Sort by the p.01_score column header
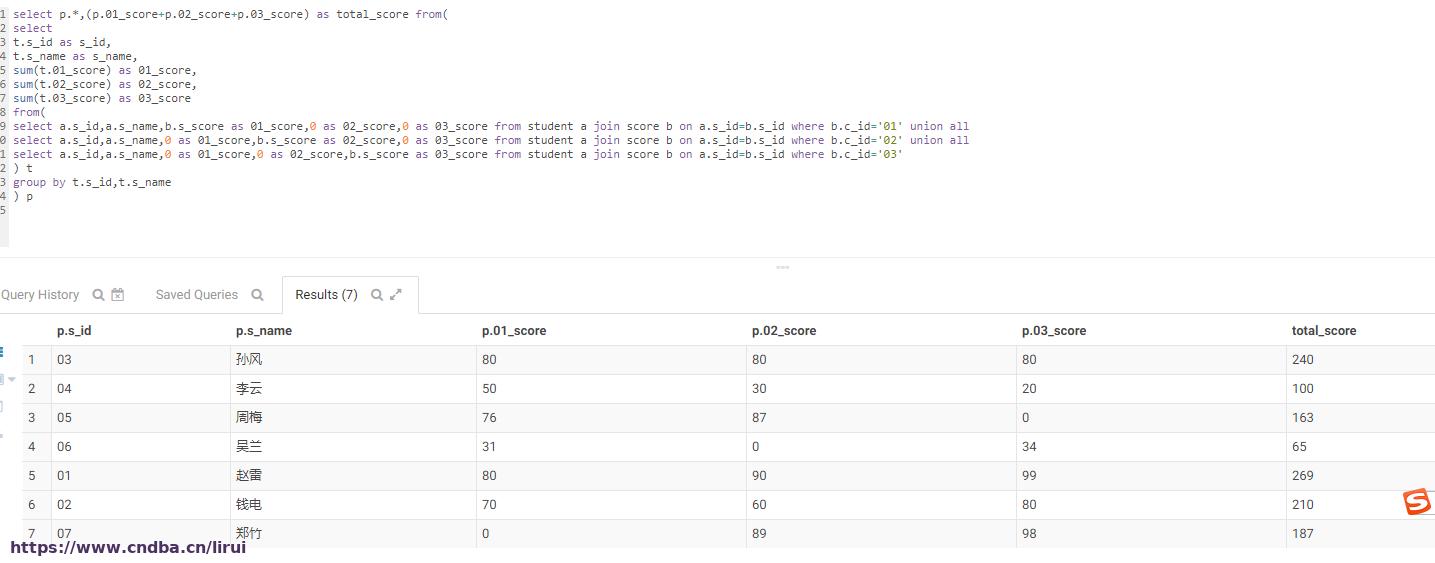The image size is (1435, 563). click(514, 331)
